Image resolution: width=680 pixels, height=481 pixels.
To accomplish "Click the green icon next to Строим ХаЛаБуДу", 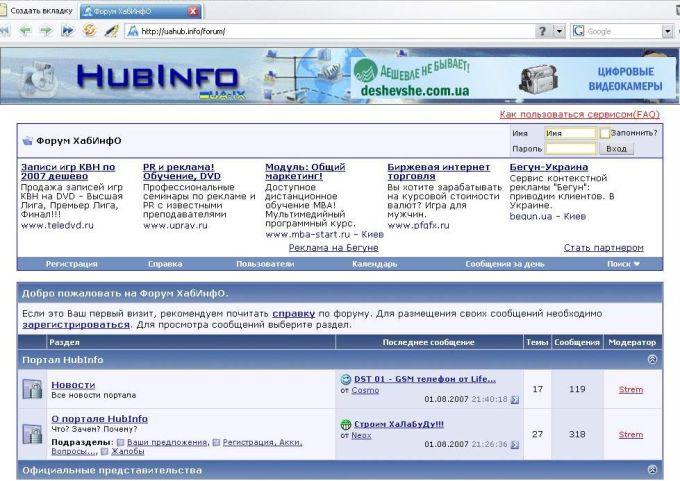I will coord(346,424).
